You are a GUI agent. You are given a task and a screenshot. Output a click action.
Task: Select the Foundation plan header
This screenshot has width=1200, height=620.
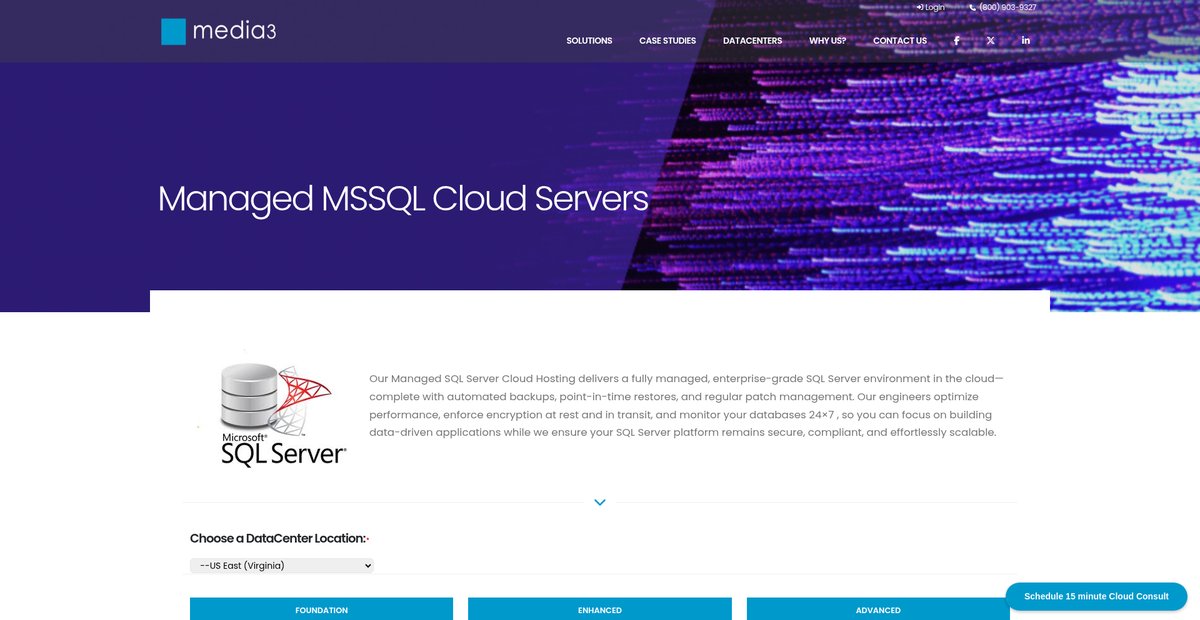(x=322, y=609)
